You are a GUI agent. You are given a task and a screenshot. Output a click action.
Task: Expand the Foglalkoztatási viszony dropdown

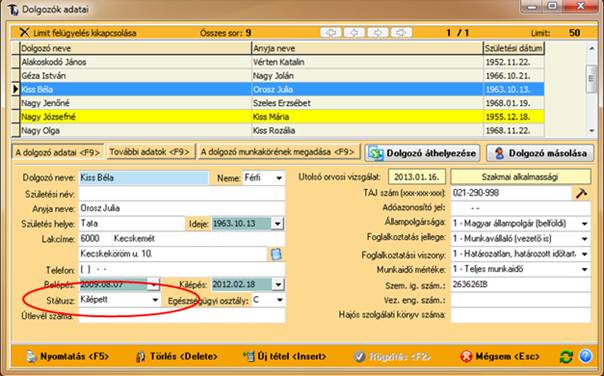(x=584, y=254)
